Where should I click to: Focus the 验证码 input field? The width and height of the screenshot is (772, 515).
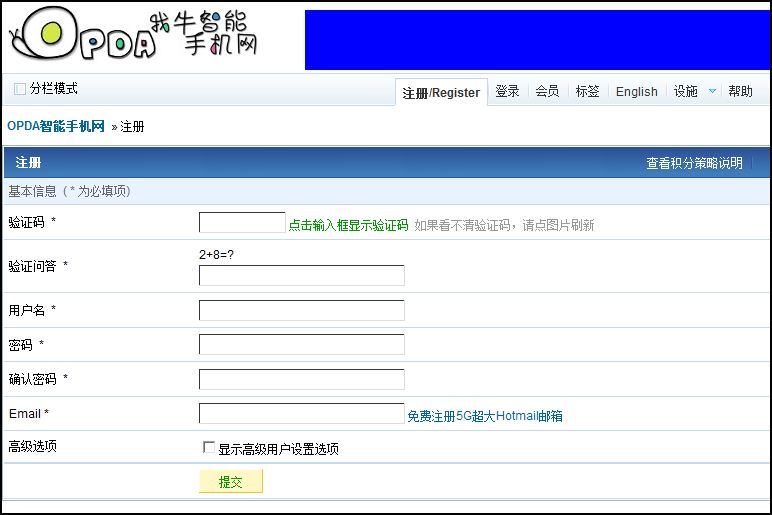tap(242, 223)
